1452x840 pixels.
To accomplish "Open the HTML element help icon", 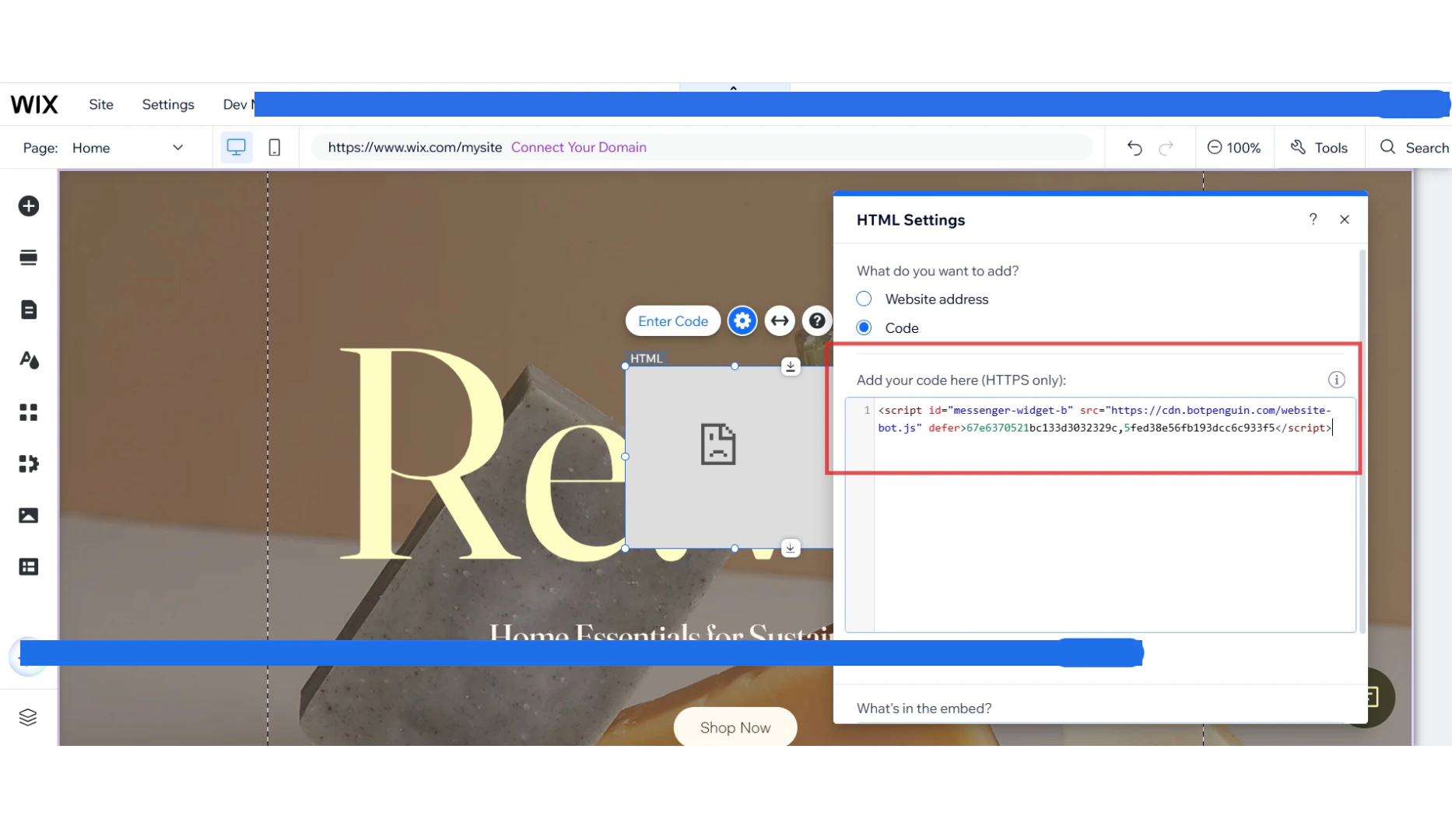I will pos(817,320).
